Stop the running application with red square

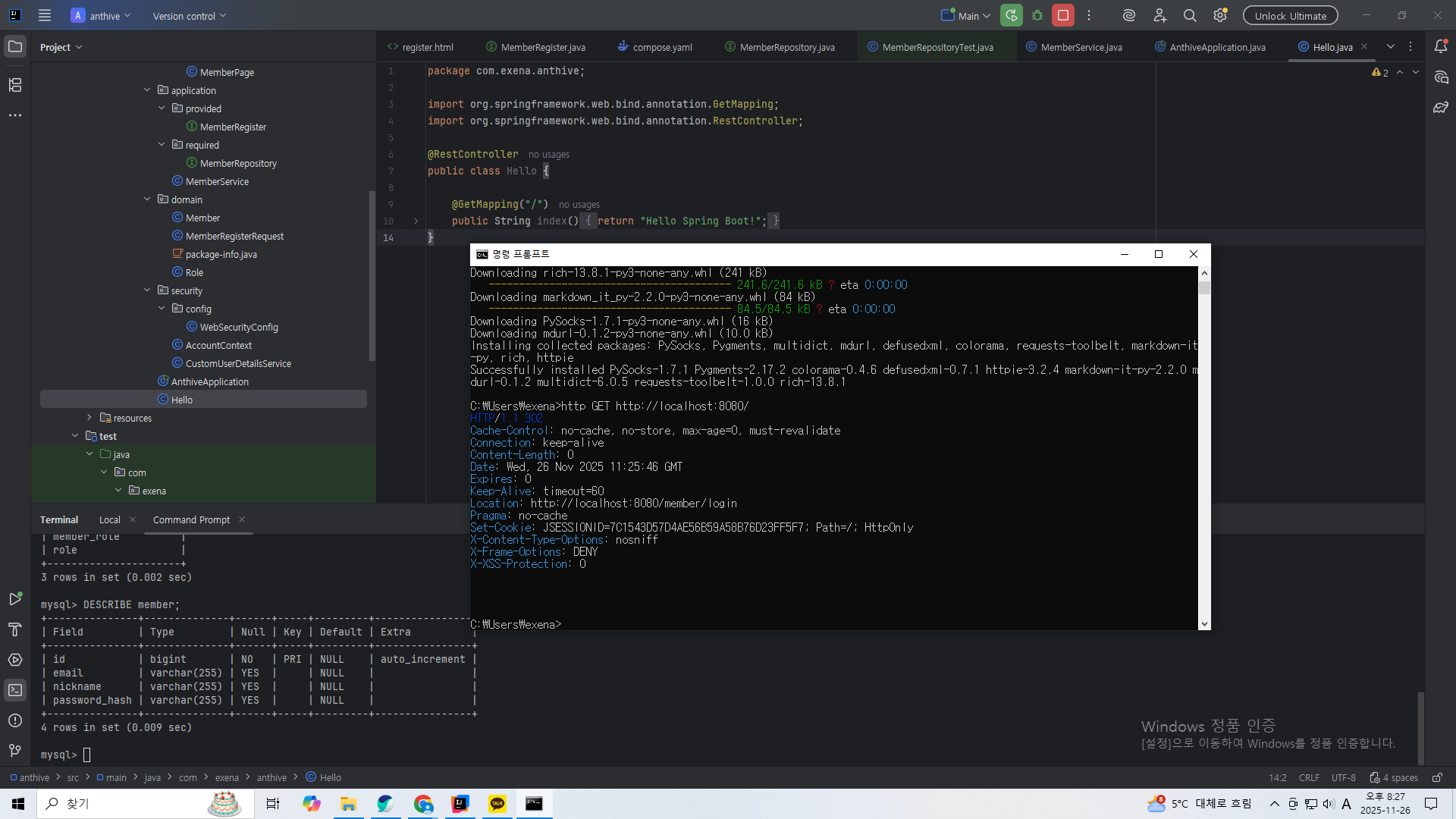[1063, 15]
